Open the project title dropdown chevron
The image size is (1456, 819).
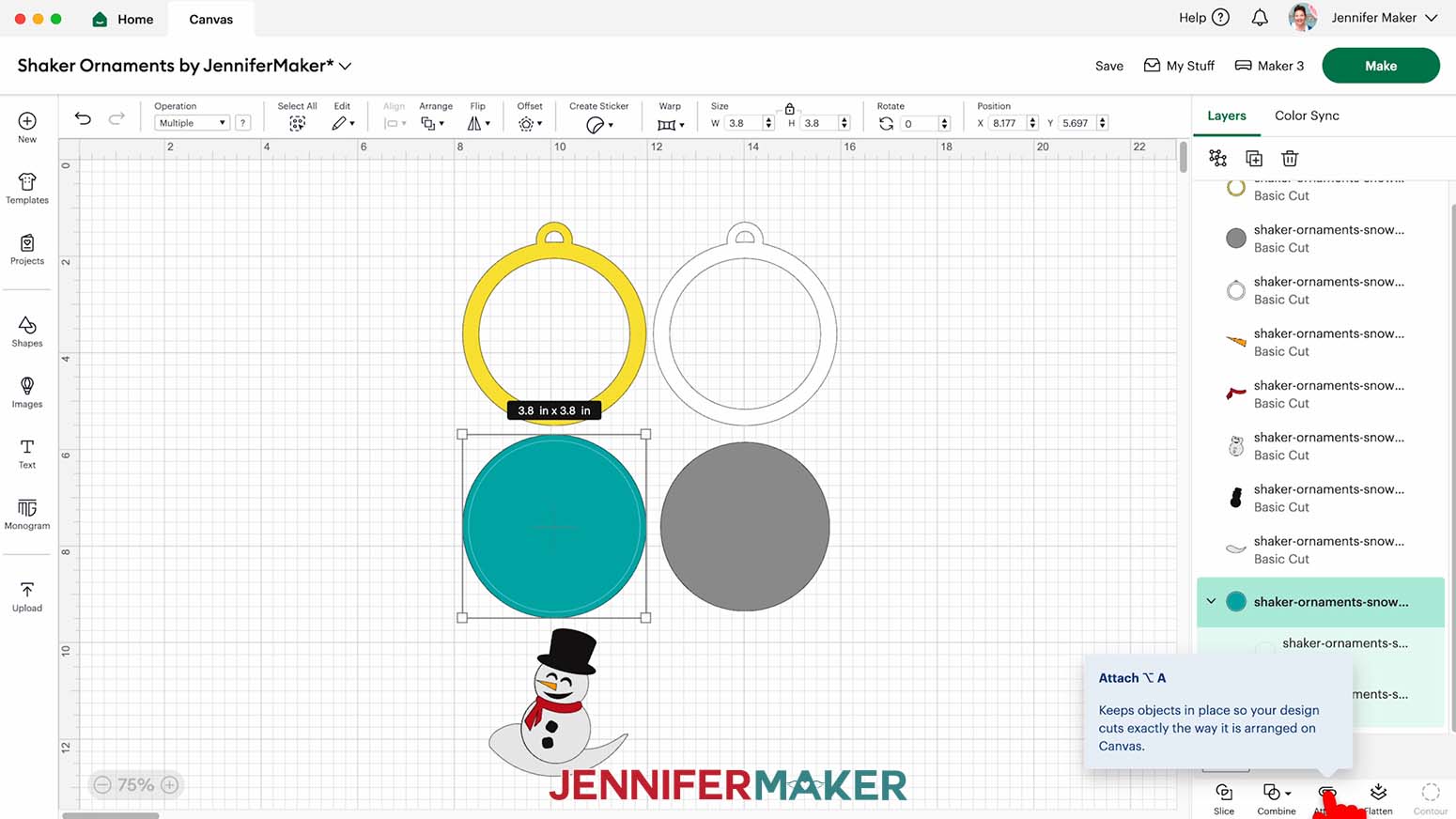click(345, 66)
